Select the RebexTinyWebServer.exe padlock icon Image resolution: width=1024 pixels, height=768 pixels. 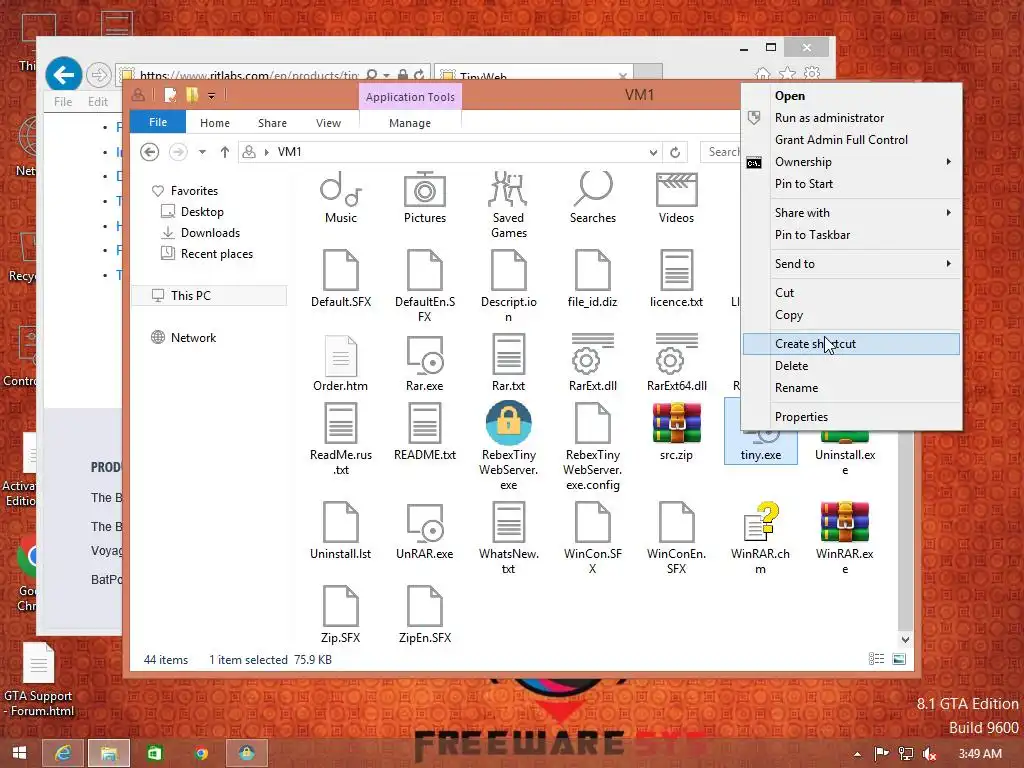(508, 423)
